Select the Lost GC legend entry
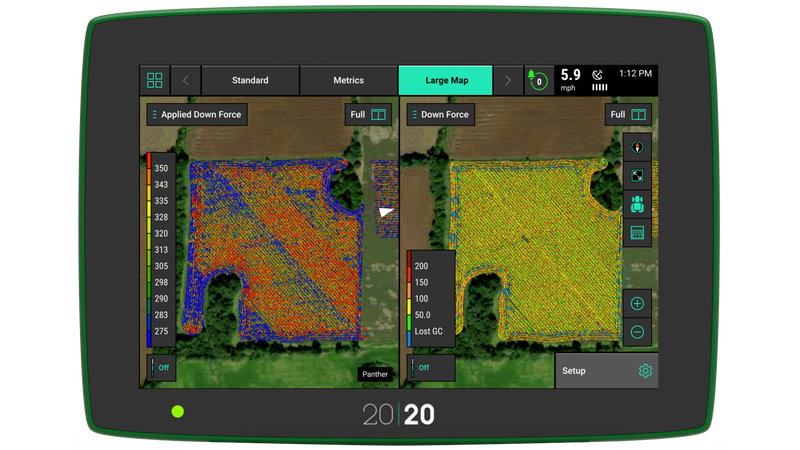Viewport: 800px width, 450px height. click(429, 331)
